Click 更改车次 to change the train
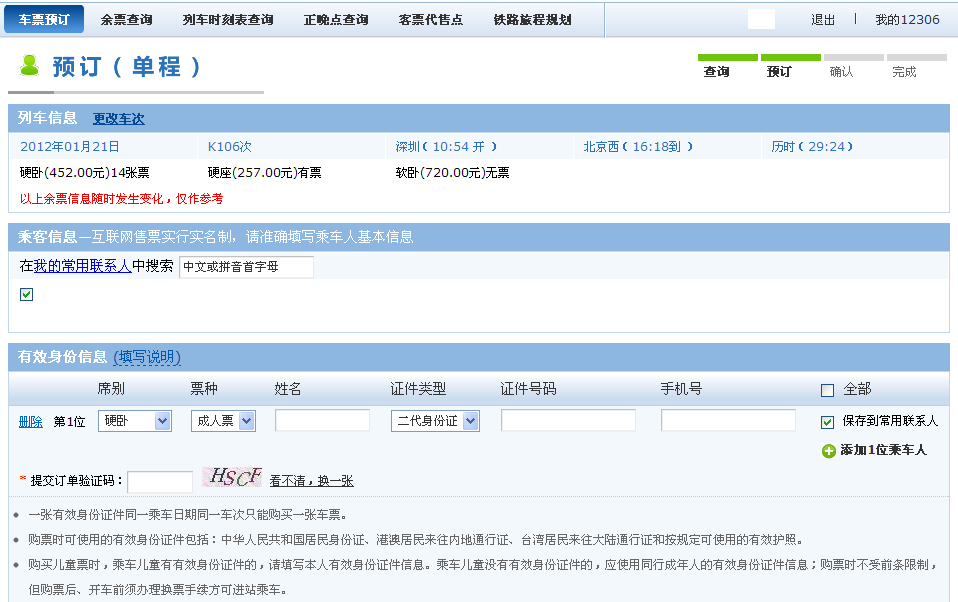 (x=120, y=118)
